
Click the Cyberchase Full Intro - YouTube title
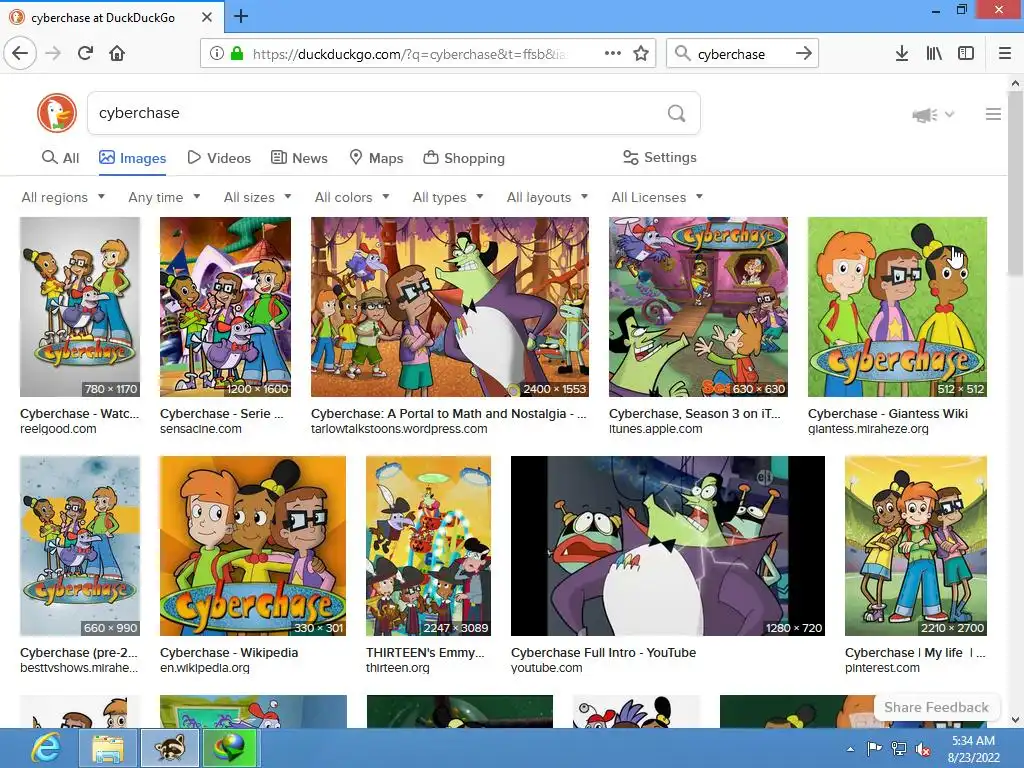[603, 652]
